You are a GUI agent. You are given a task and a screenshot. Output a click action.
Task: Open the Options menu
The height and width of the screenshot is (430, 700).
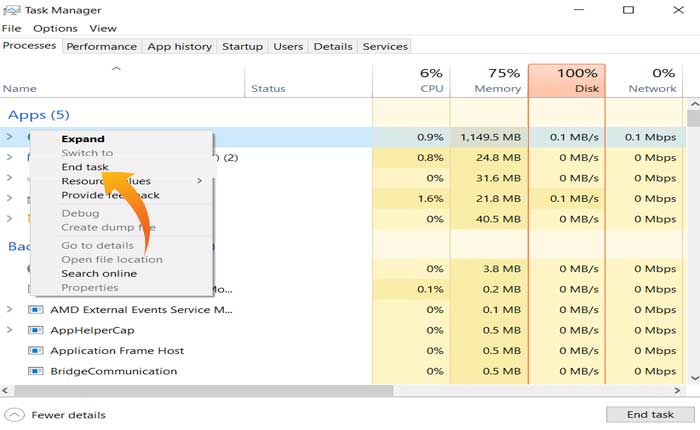(55, 28)
